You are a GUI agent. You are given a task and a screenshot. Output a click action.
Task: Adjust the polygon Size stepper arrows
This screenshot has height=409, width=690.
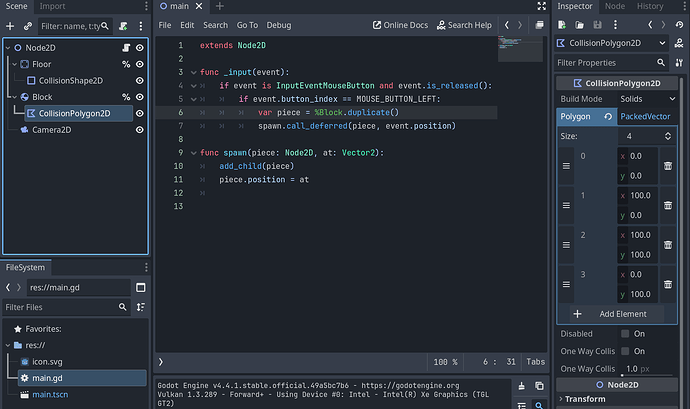(668, 136)
